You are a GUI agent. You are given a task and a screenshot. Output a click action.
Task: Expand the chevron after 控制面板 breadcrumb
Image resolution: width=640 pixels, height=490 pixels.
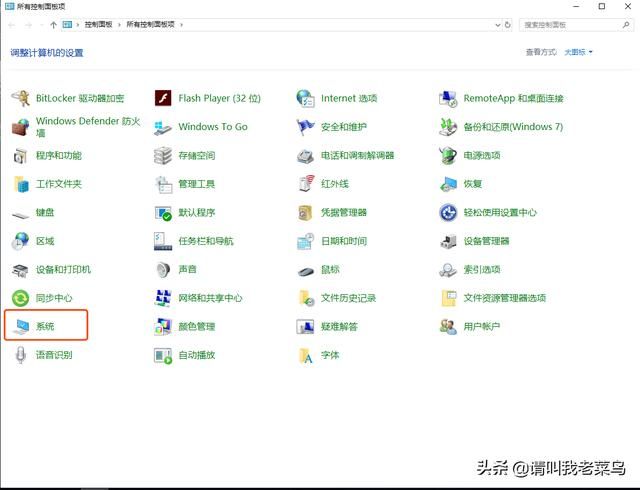(119, 25)
